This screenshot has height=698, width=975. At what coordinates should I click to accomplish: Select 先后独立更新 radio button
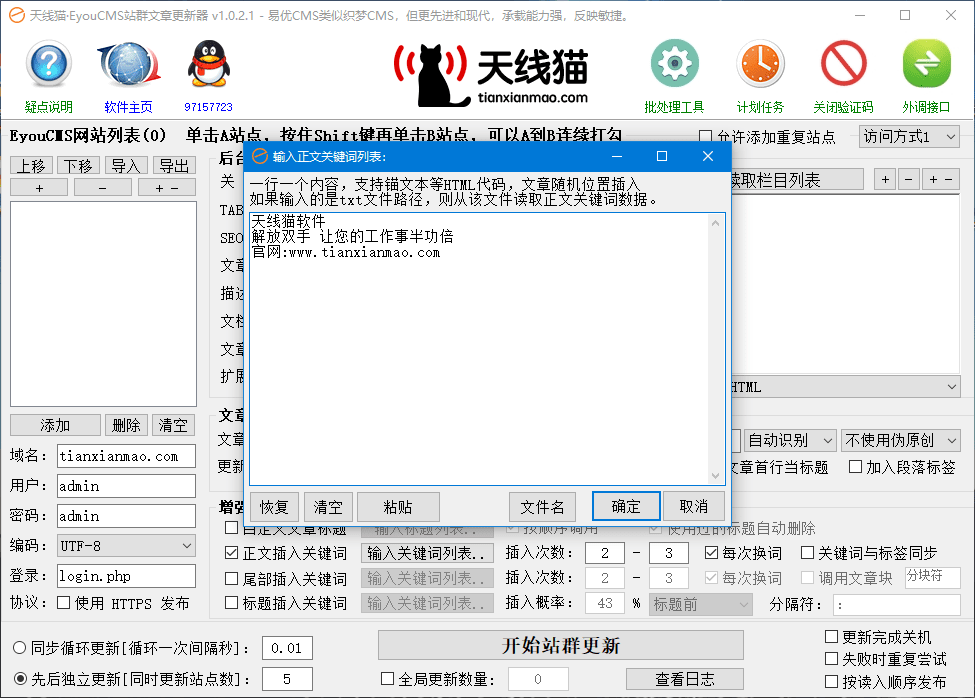(x=20, y=679)
